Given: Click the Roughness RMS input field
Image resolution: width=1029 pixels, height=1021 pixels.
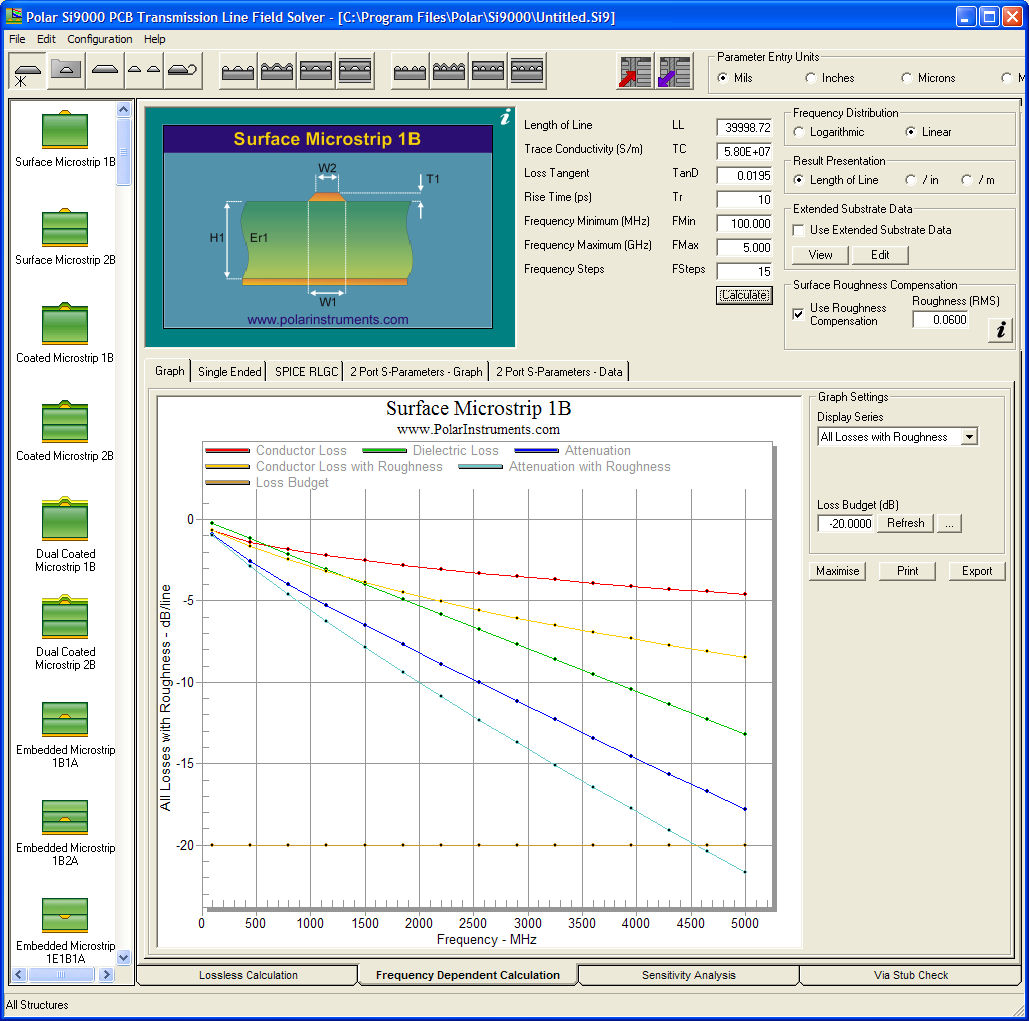Looking at the screenshot, I should point(940,320).
